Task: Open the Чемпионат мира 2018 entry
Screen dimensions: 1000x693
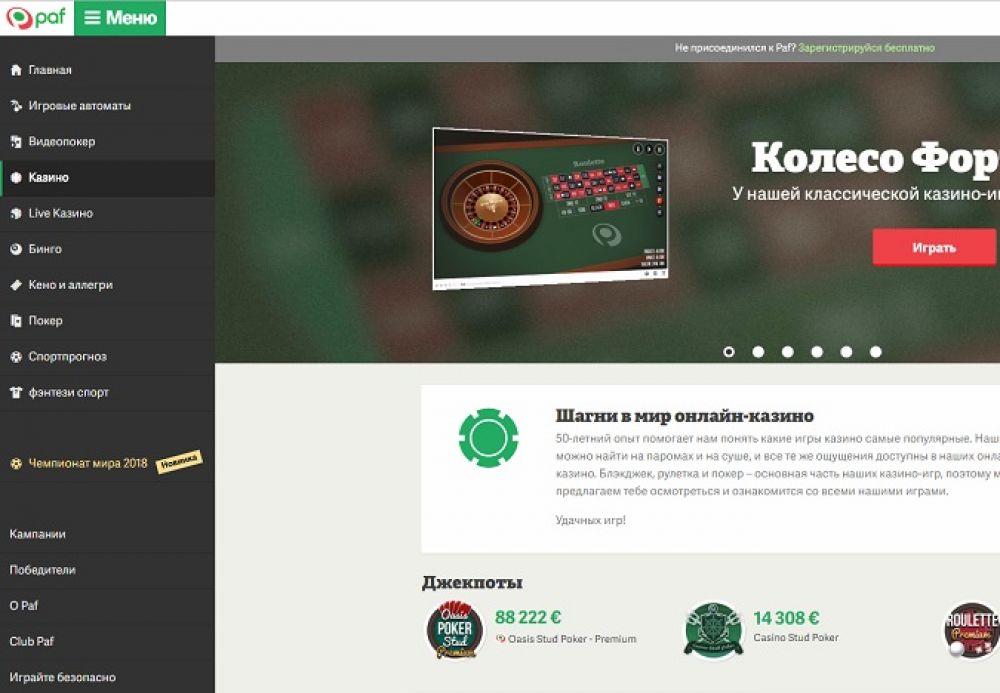Action: tap(107, 463)
